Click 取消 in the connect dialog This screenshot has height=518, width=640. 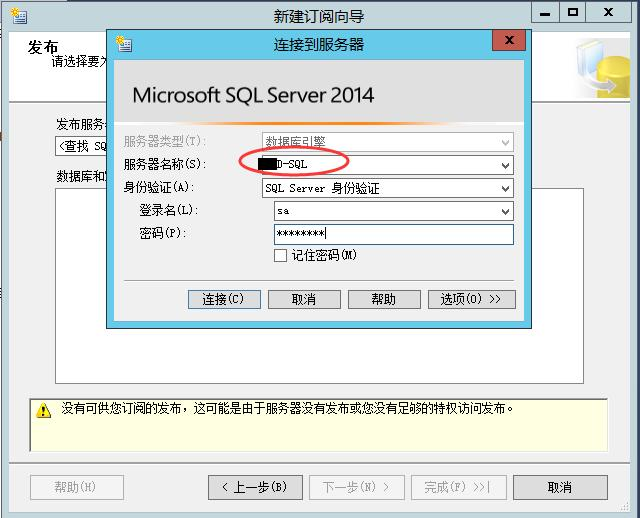click(304, 299)
